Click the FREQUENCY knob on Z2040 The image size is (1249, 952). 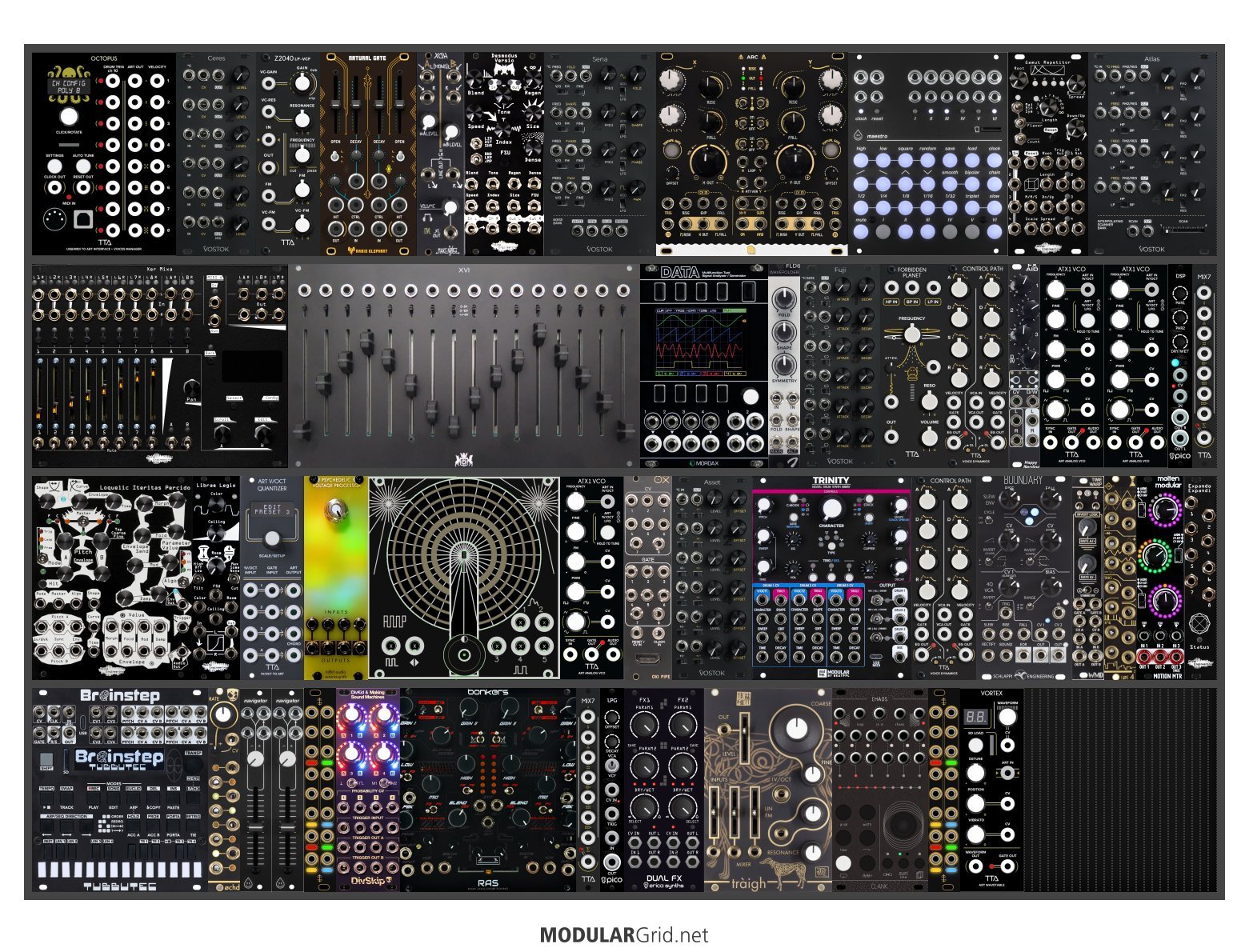coord(302,154)
